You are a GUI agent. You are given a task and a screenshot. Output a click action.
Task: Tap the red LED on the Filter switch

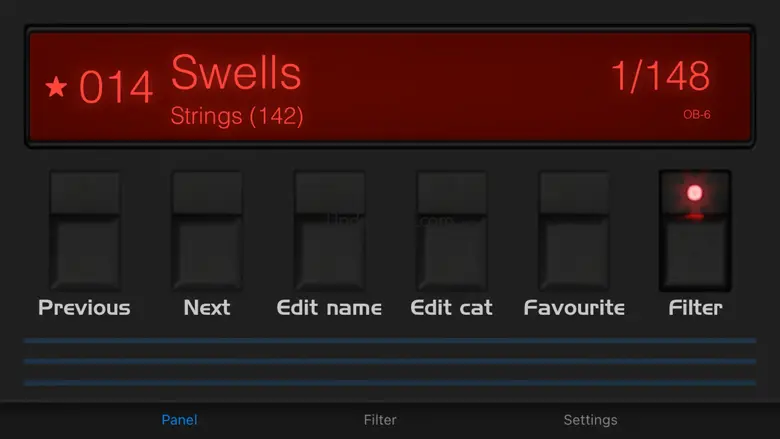(x=694, y=193)
